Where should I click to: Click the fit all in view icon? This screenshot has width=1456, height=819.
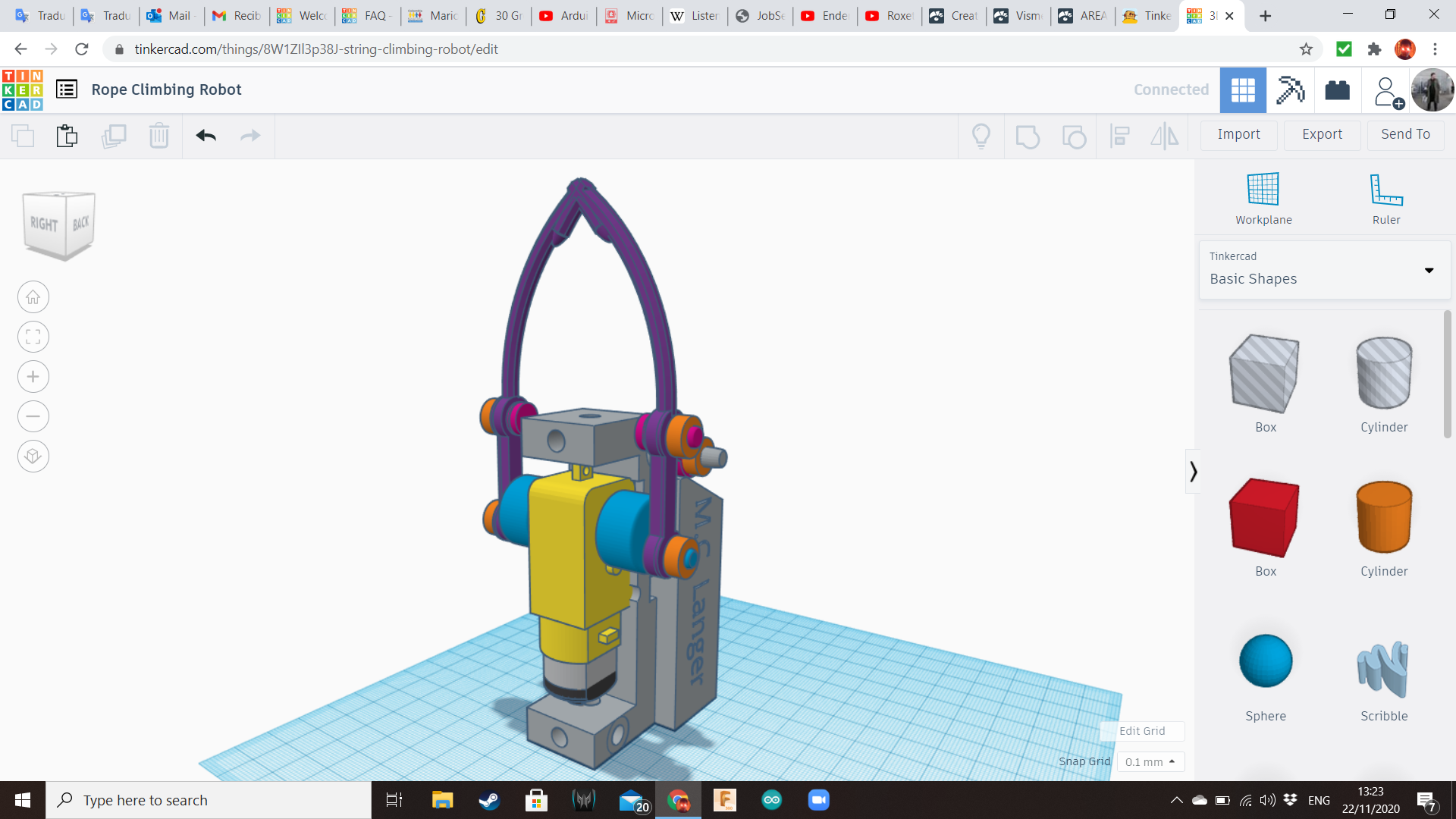(x=33, y=337)
